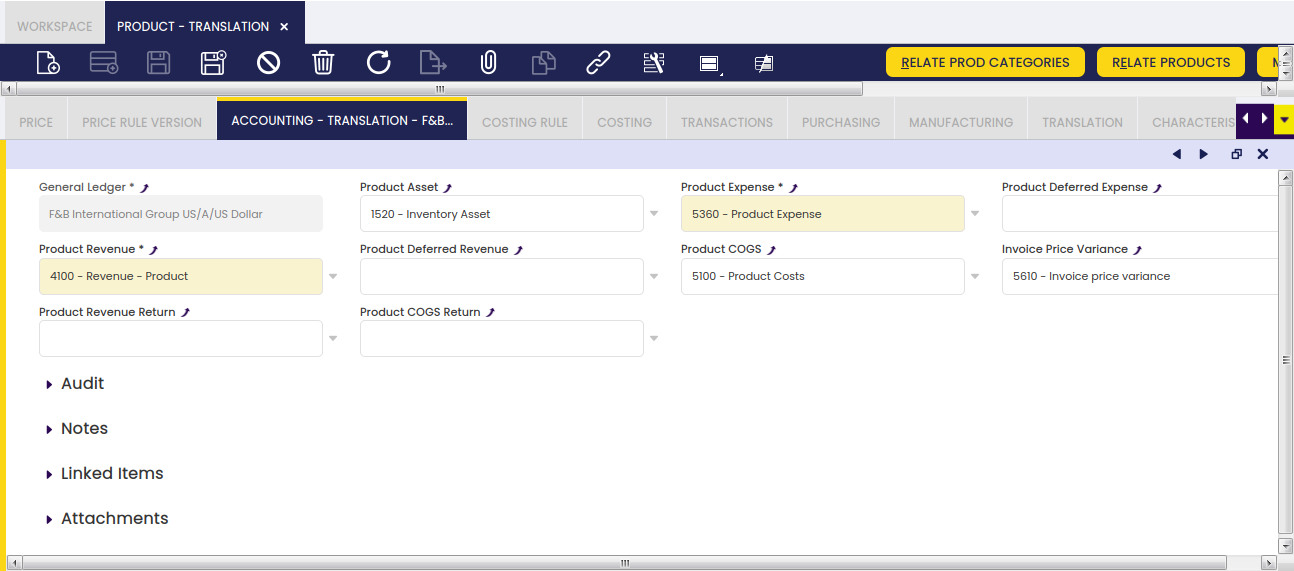Click the Relate Prod Categories button
This screenshot has width=1294, height=571.
coord(985,62)
